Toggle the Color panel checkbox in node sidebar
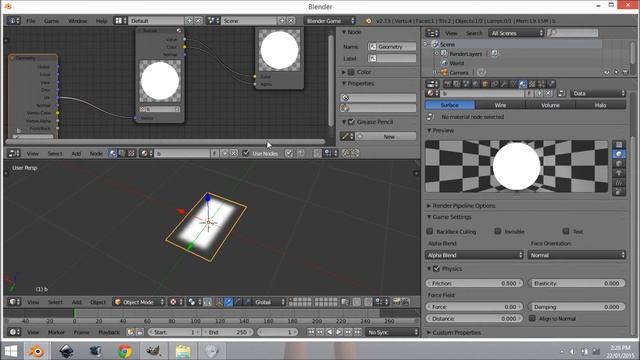Screen dimensions: 640x360 [351, 72]
